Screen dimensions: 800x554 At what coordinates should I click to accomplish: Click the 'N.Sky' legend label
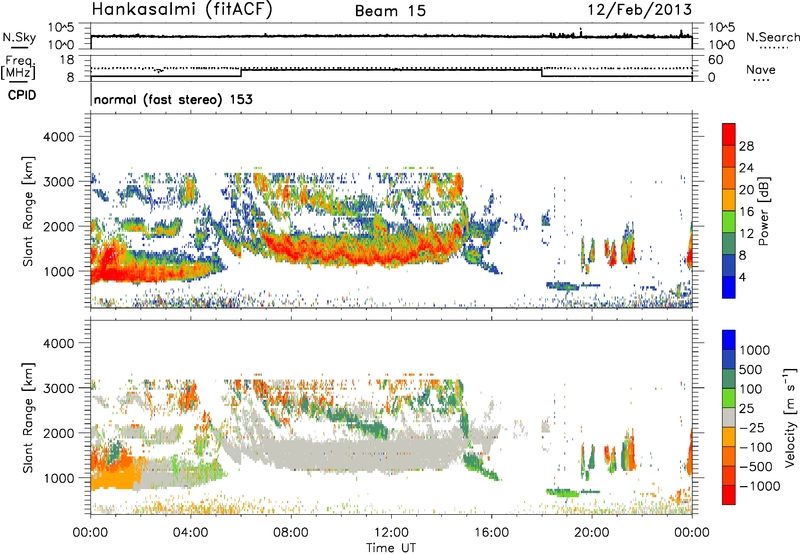tap(19, 37)
